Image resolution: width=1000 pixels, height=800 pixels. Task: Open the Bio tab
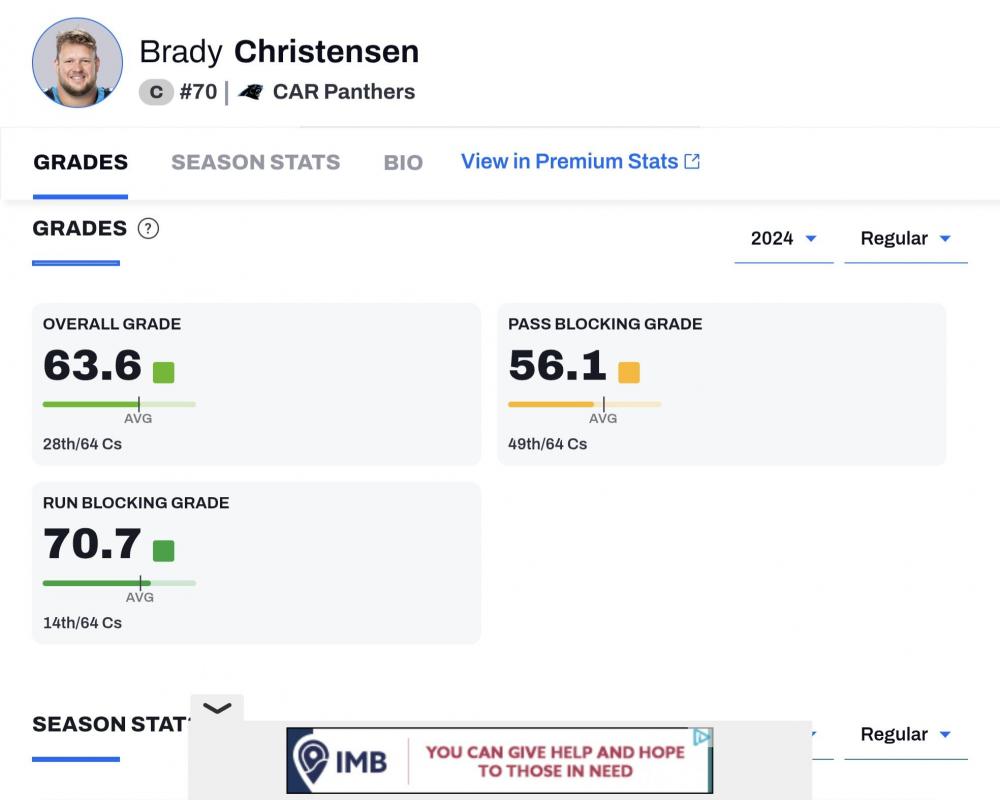point(403,162)
